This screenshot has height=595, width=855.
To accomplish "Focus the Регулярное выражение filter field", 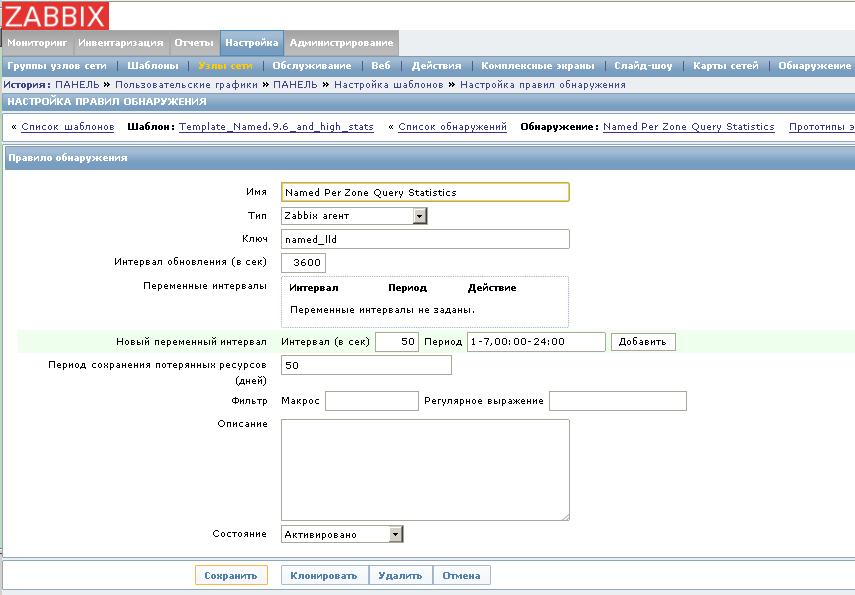I will [617, 401].
